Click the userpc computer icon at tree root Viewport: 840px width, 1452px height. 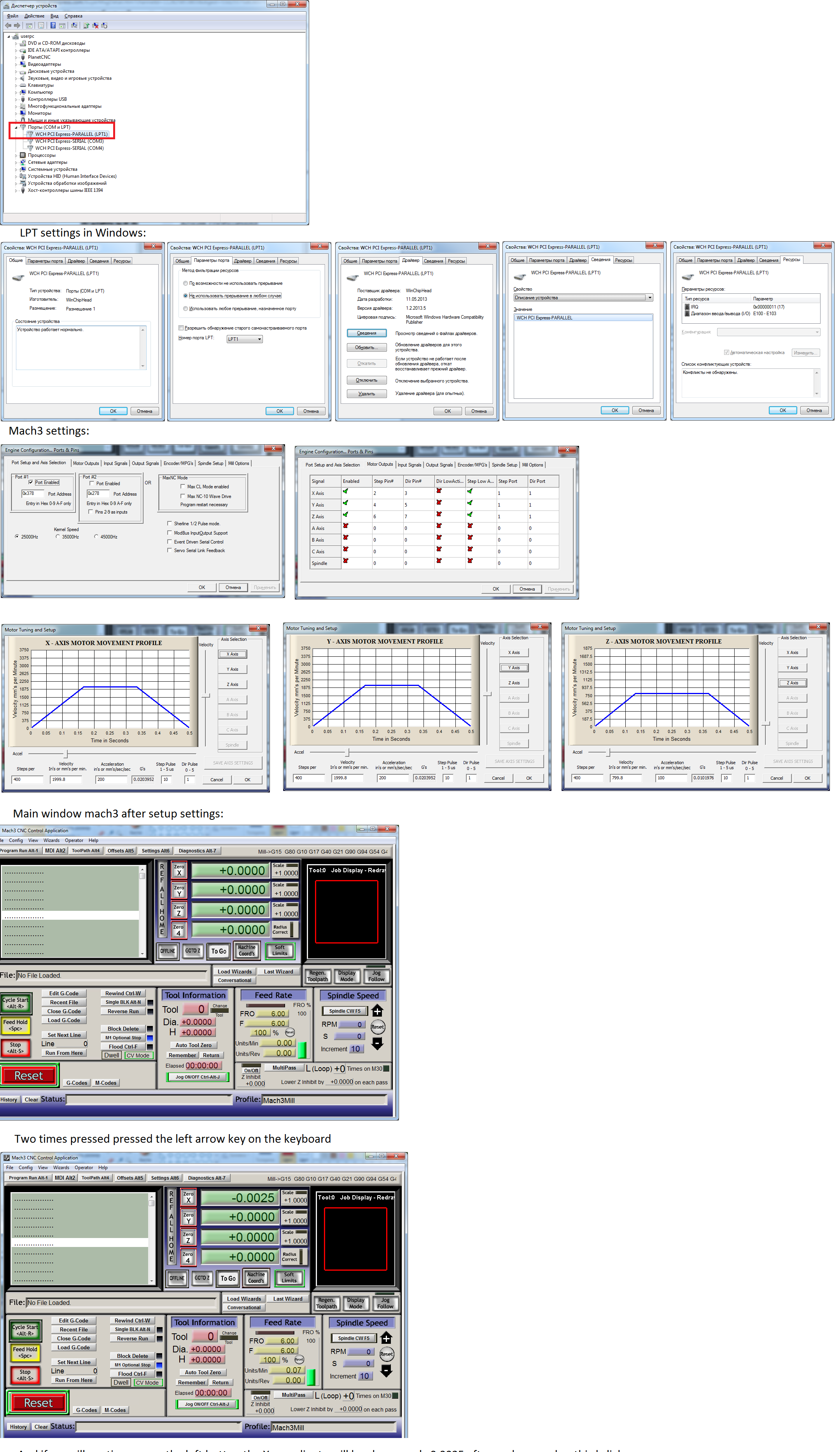[16, 36]
